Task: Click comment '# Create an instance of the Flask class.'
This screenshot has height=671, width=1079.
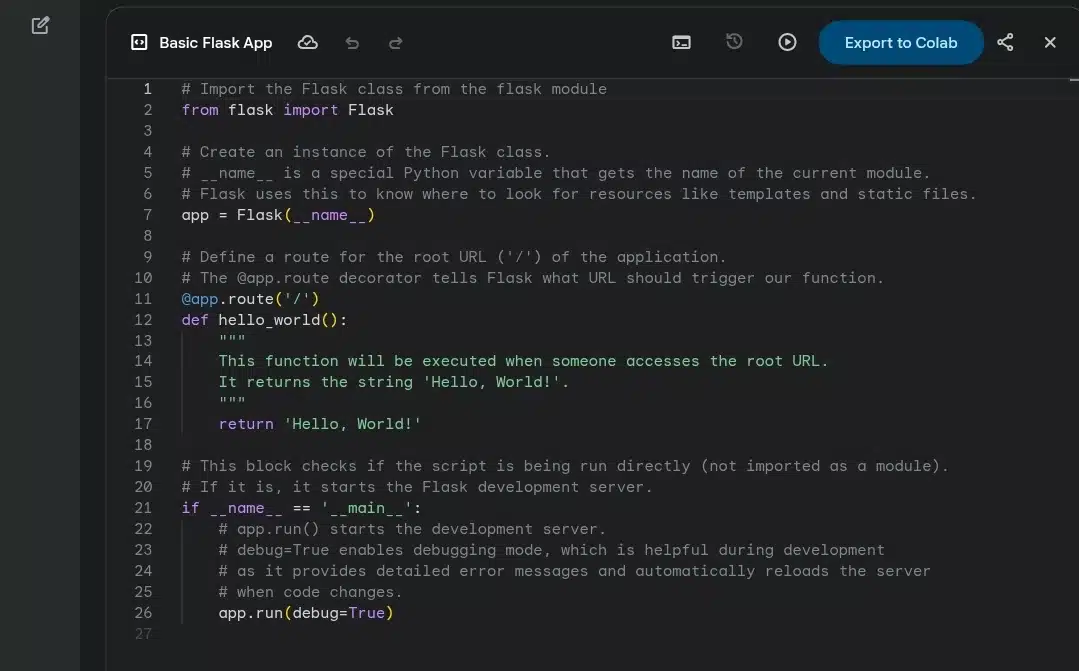Action: point(366,151)
